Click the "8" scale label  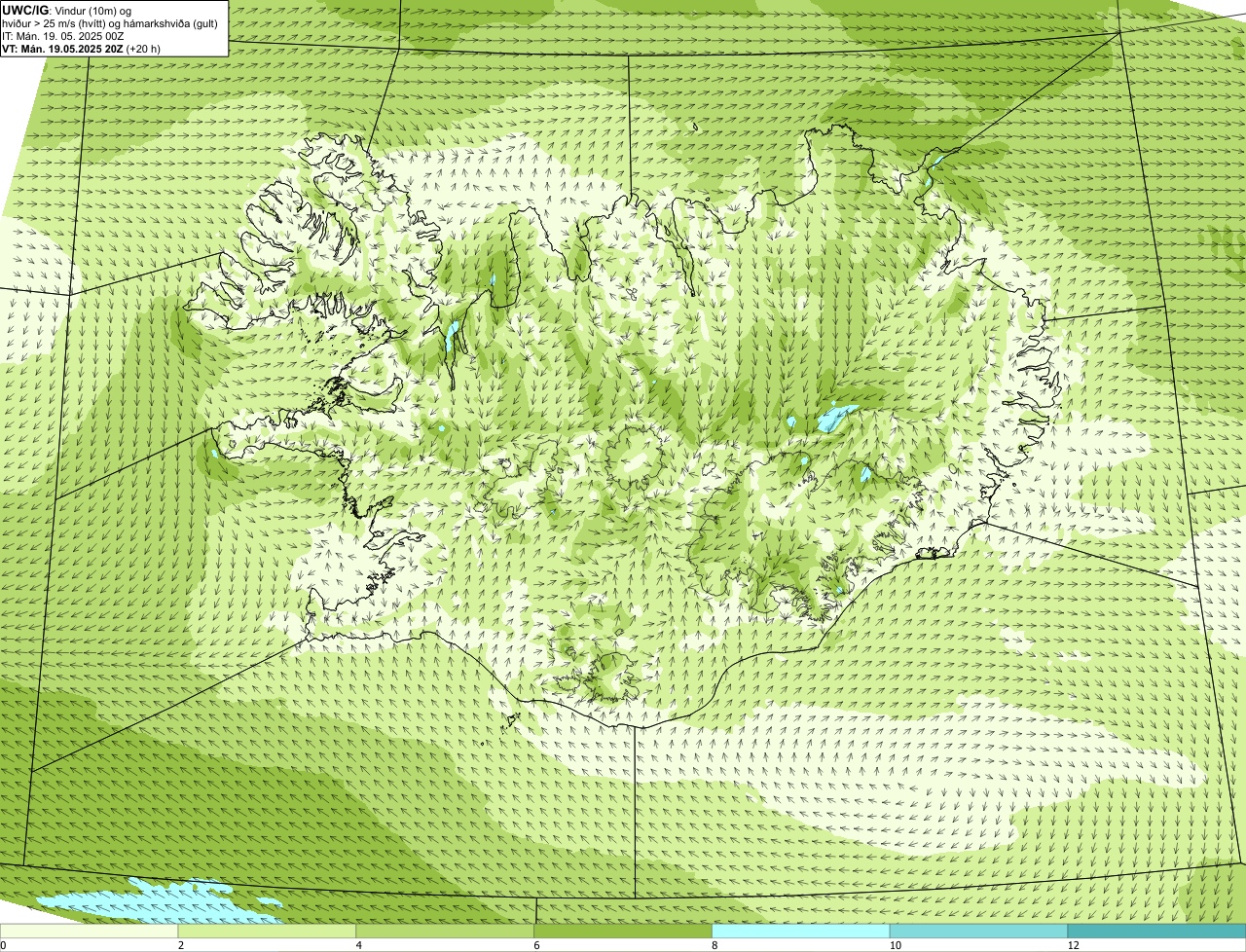click(715, 945)
